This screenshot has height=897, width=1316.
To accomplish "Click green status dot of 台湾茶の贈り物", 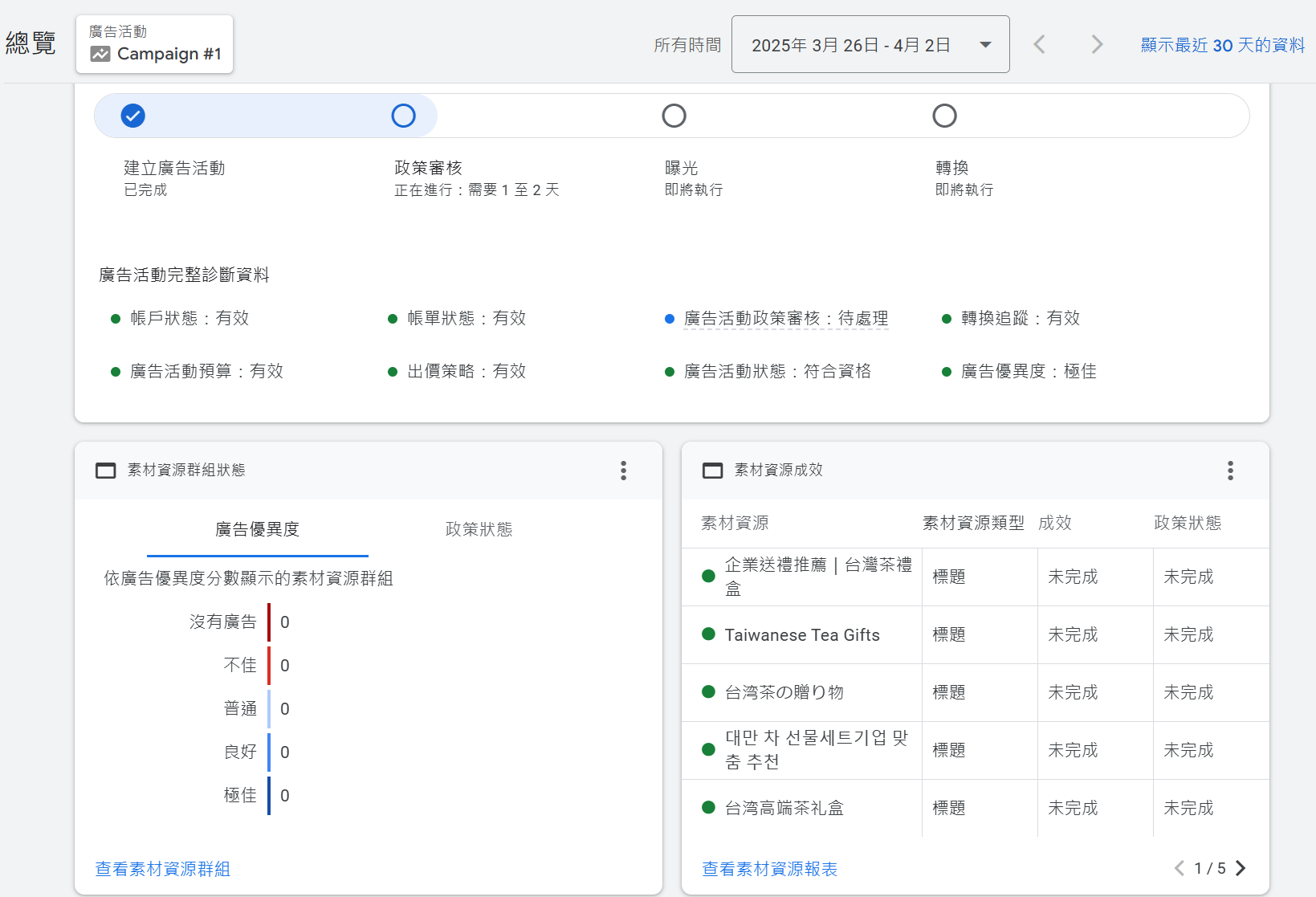I will pyautogui.click(x=708, y=692).
